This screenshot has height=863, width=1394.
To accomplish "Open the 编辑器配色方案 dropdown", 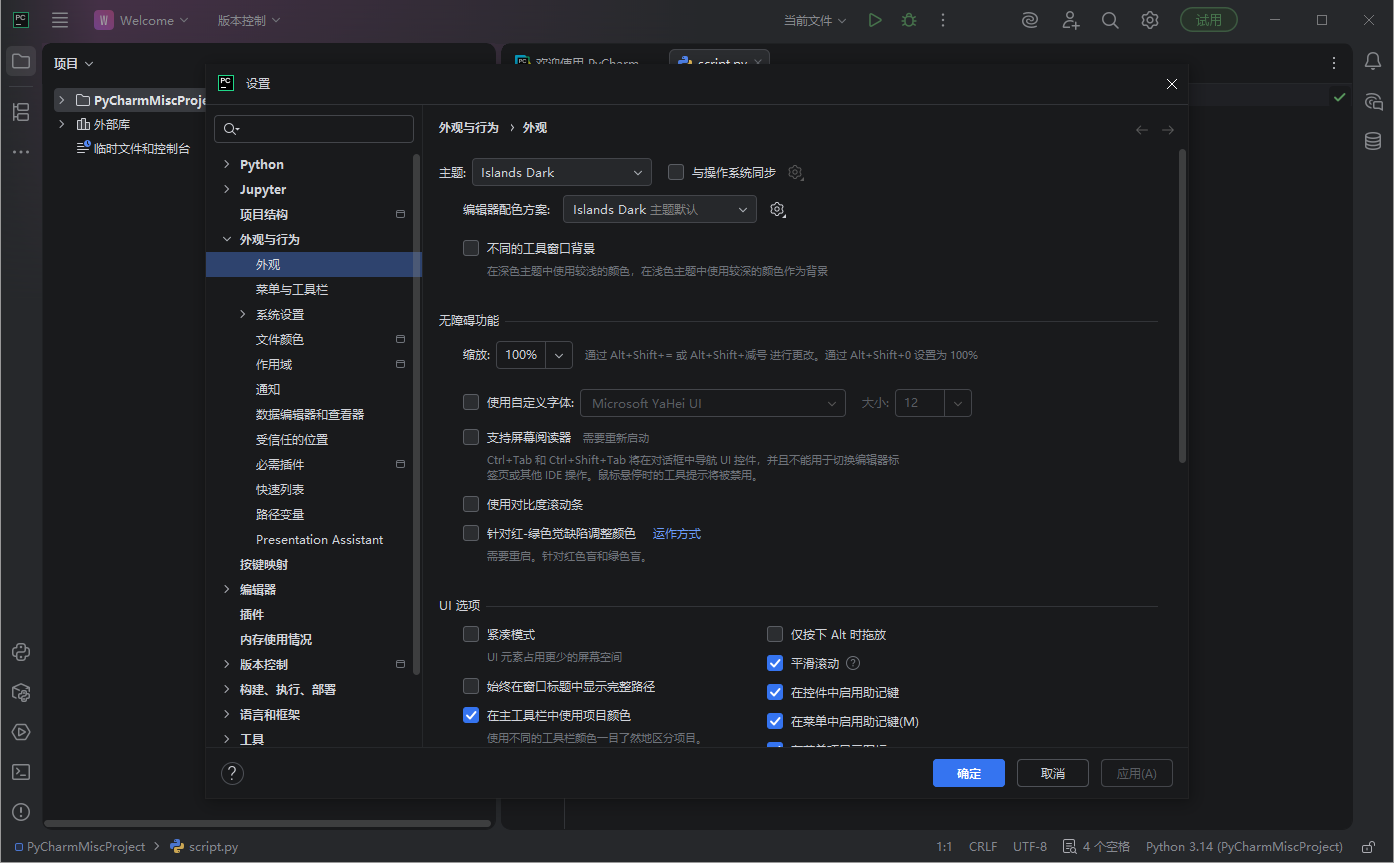I will point(659,209).
